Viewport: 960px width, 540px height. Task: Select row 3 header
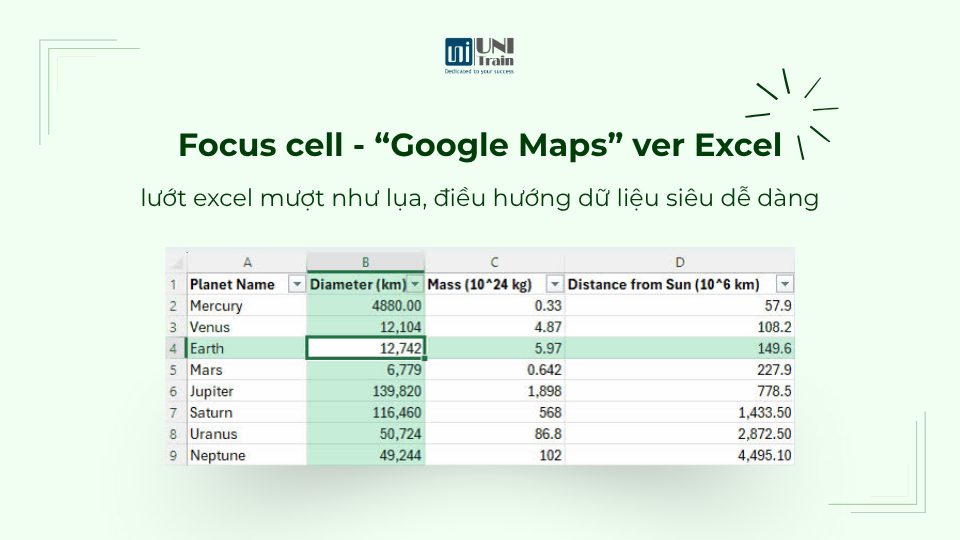pos(176,327)
